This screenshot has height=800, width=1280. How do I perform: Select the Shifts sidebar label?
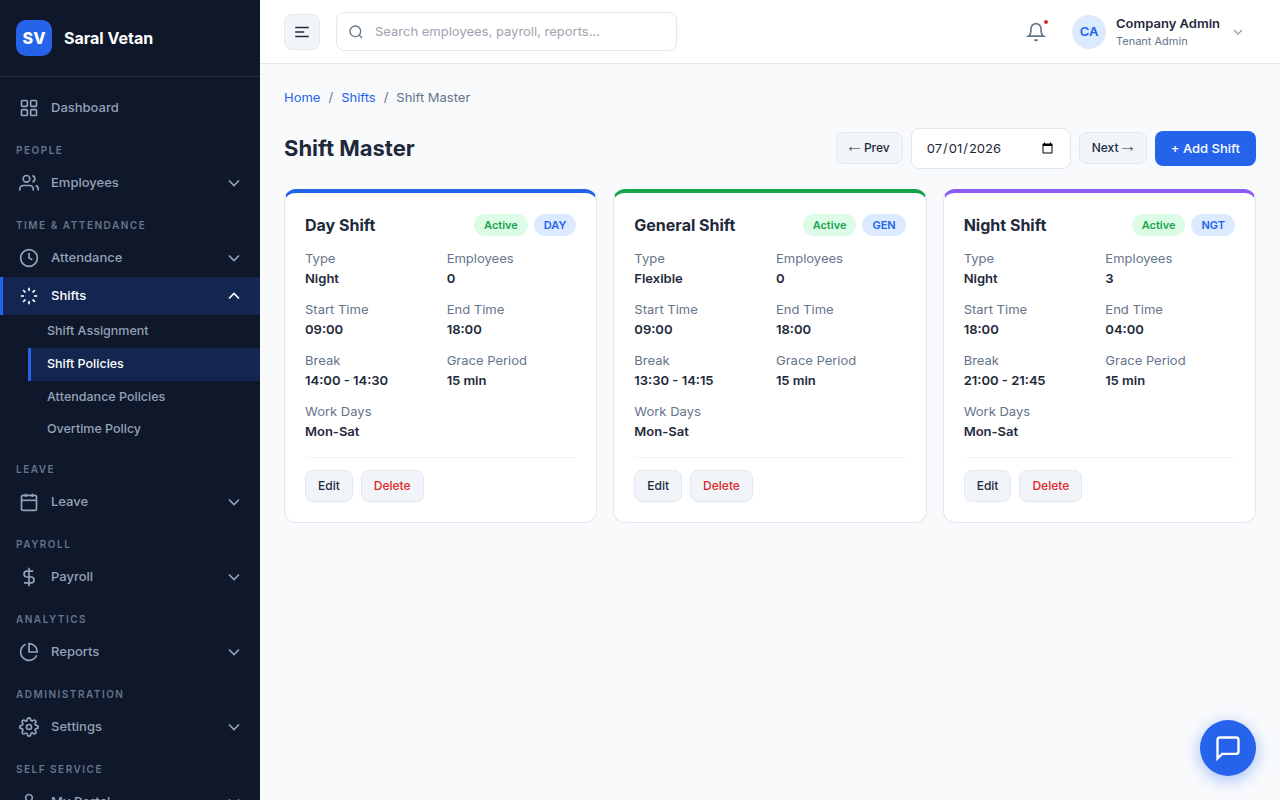point(69,296)
